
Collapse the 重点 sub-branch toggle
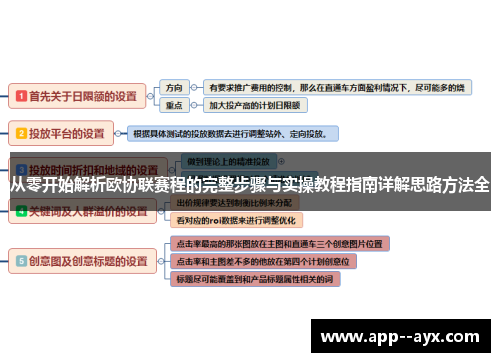click(x=194, y=105)
